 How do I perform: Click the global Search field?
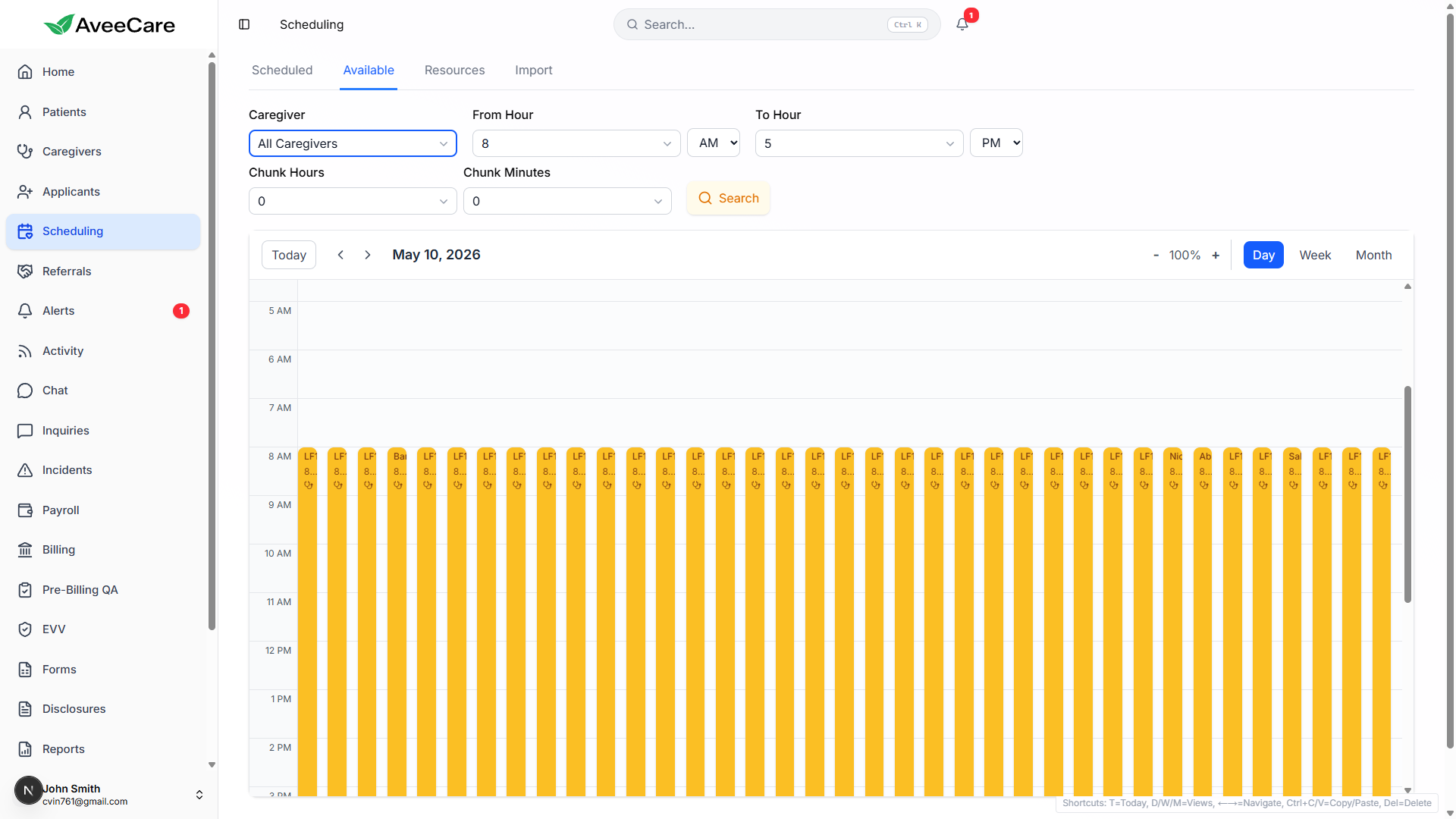pos(777,24)
